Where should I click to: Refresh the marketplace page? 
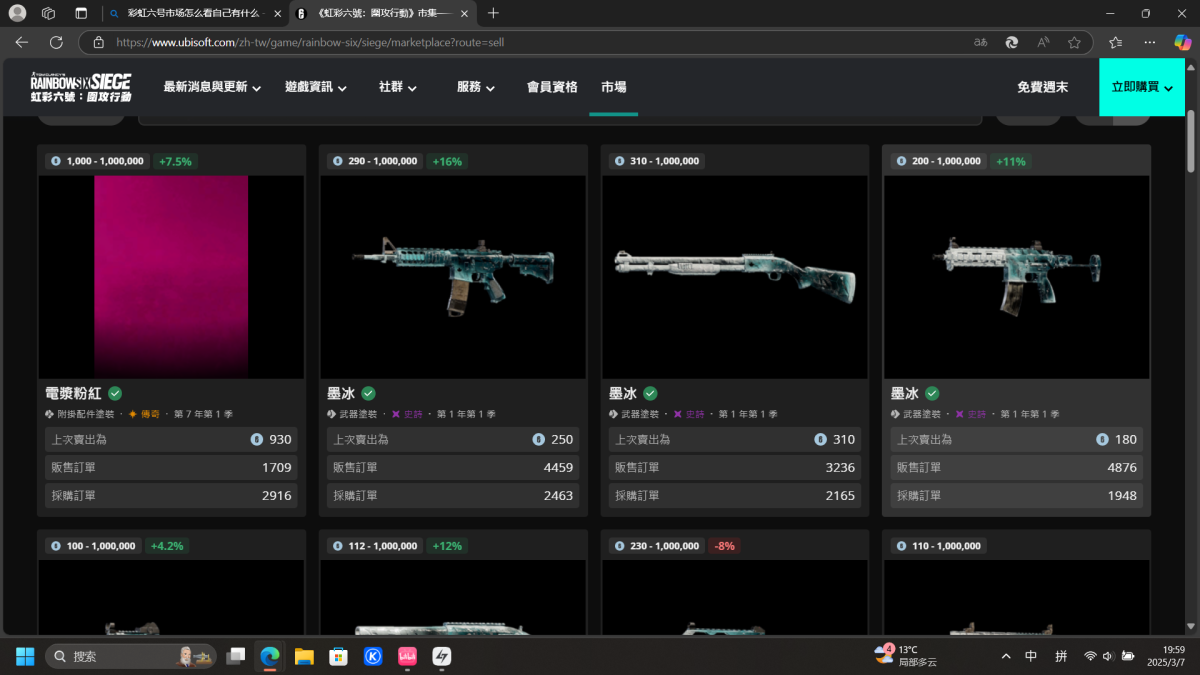click(x=56, y=43)
